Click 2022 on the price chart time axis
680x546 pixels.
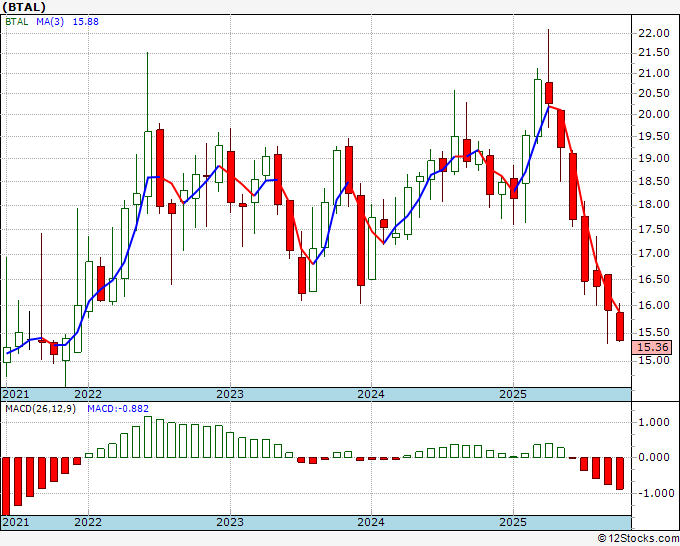[x=88, y=394]
